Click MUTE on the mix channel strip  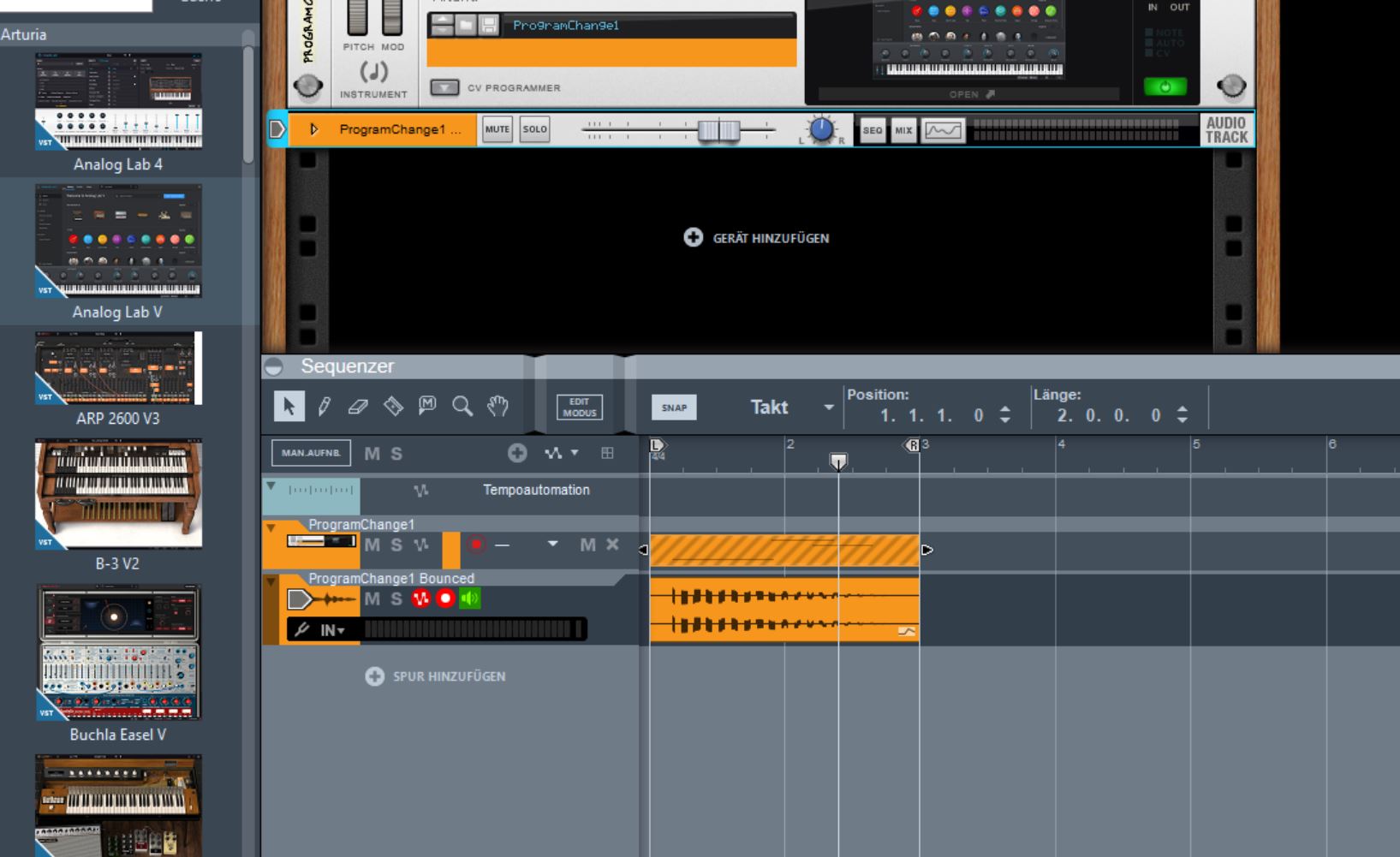[497, 130]
